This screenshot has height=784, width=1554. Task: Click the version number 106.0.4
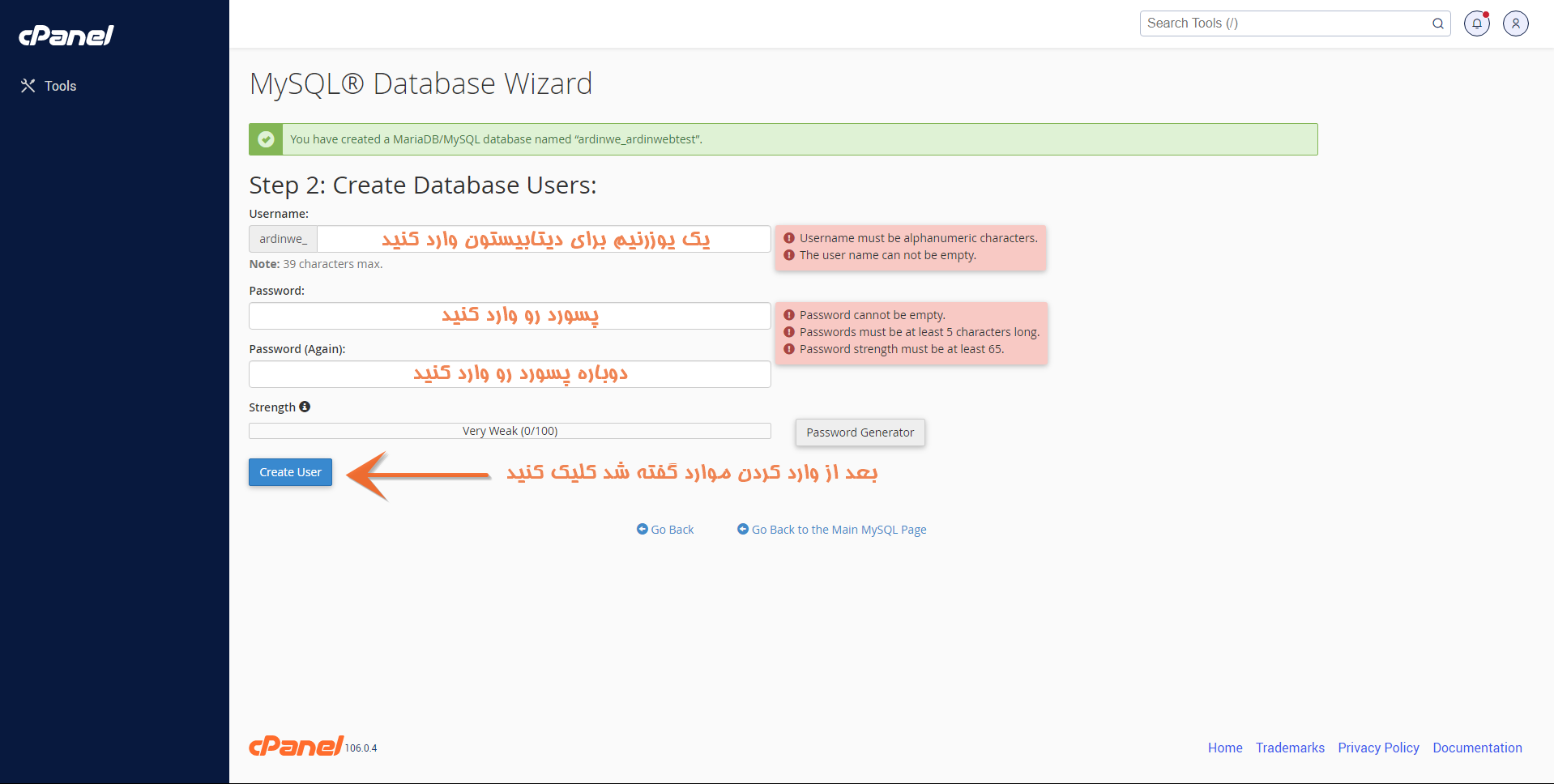click(361, 748)
